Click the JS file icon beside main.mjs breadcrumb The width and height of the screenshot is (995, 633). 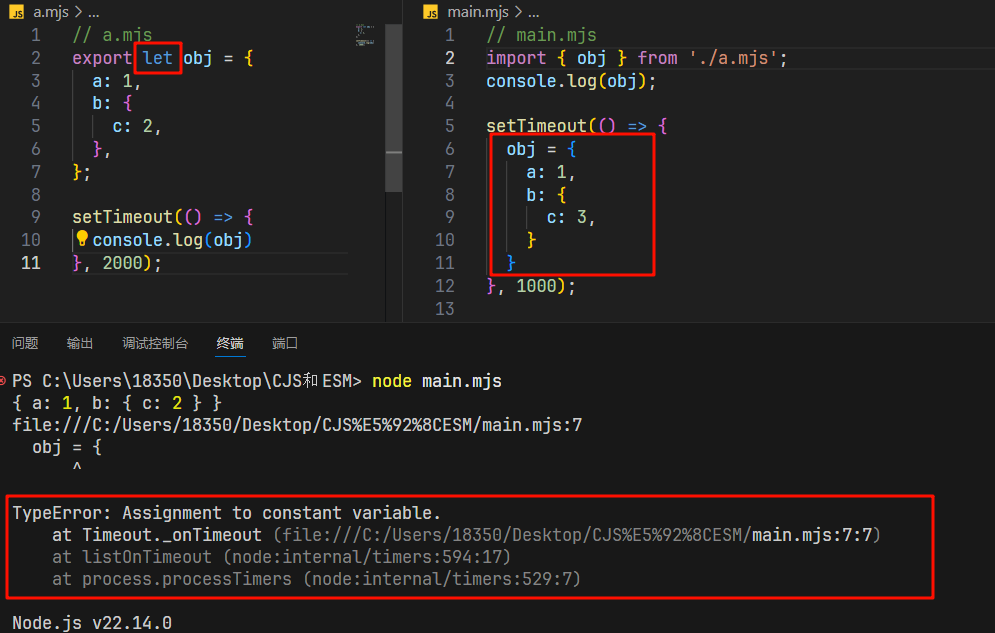point(431,12)
